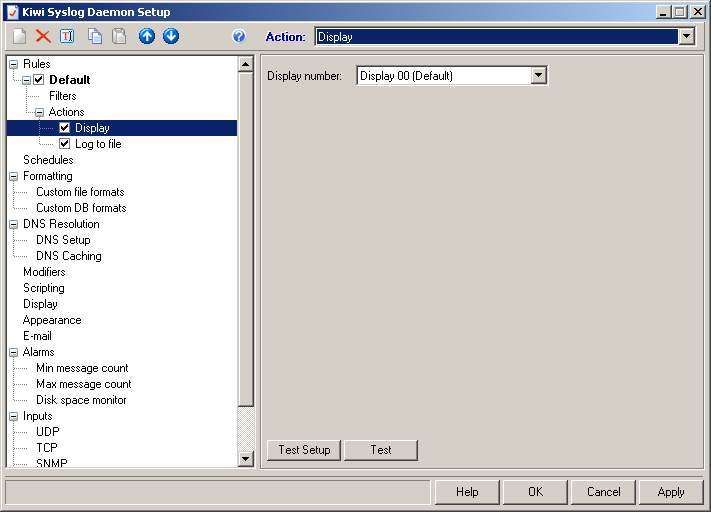Select the top-level Display settings item

40,304
